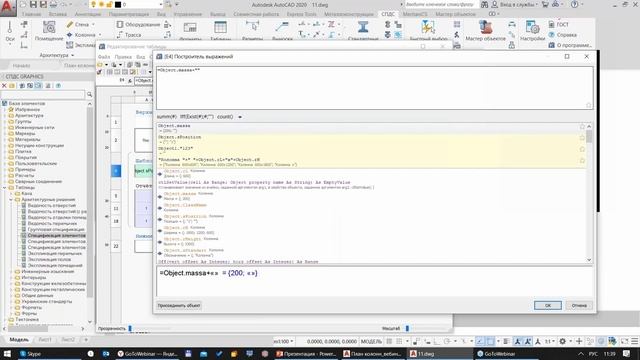Open the AutoCAD application menu logo
Viewport: 640px width, 360px height.
click(8, 8)
